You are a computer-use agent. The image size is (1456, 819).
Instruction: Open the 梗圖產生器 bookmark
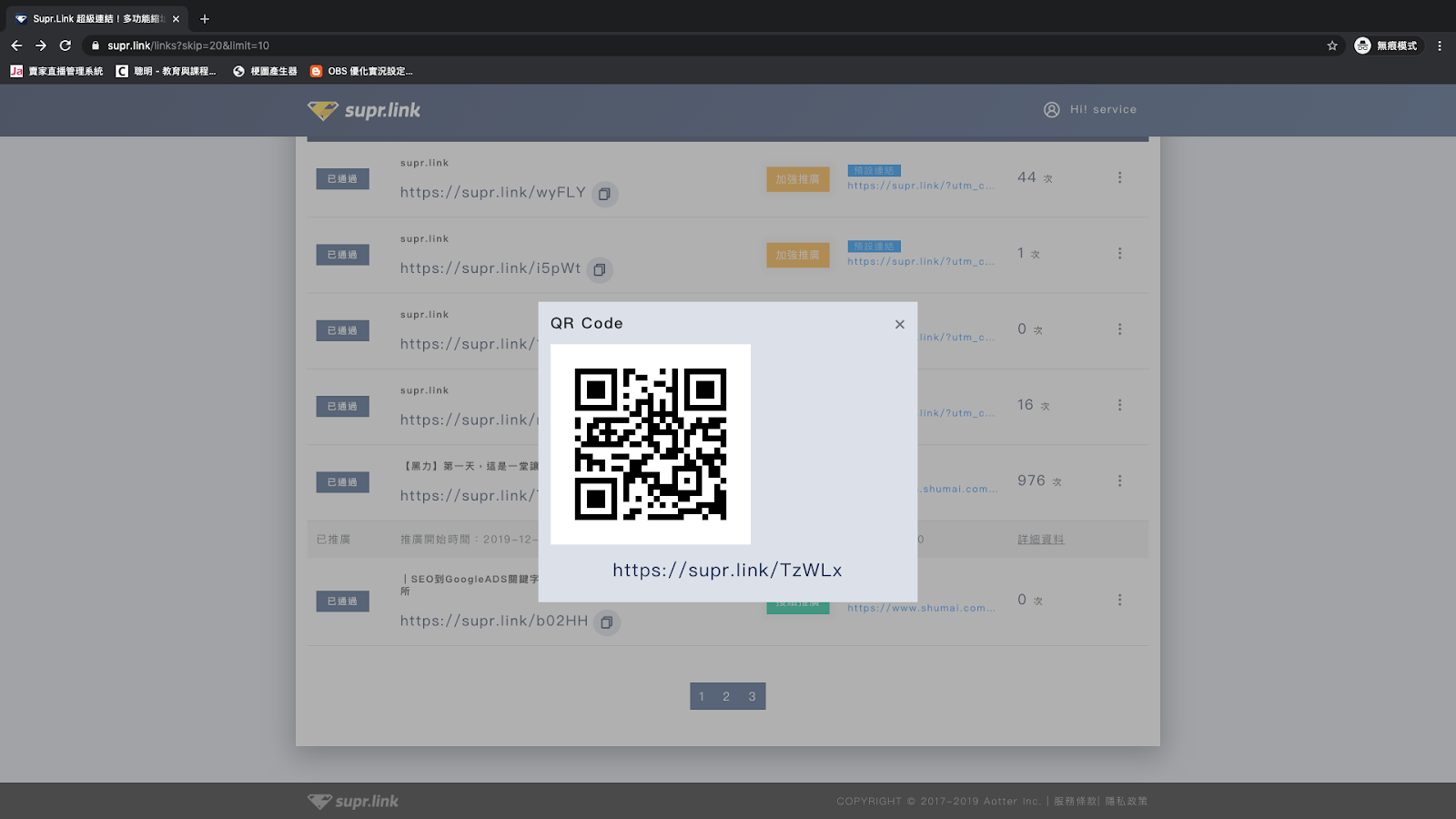click(x=265, y=71)
